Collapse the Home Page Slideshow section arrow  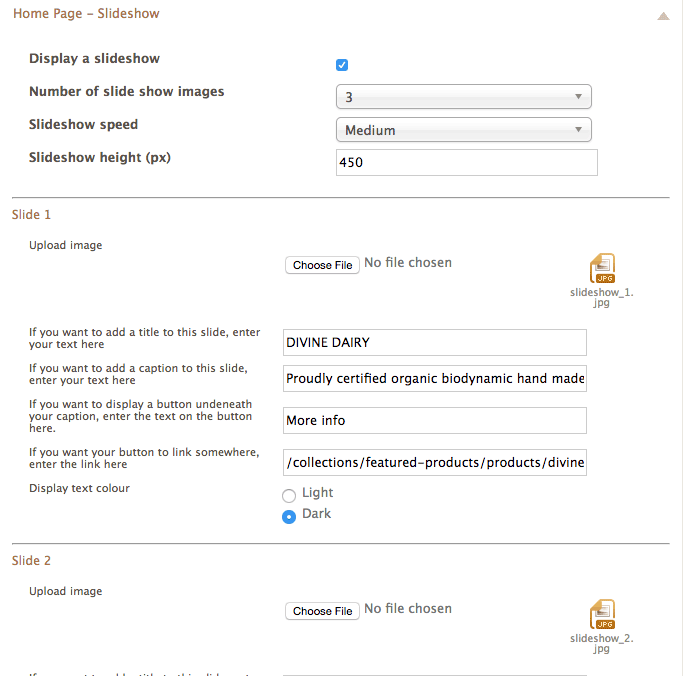663,16
